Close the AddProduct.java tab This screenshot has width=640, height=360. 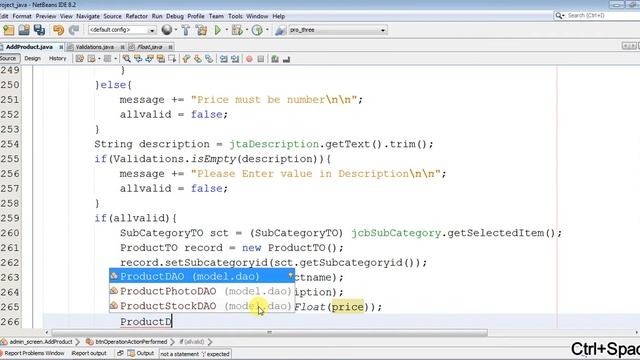pos(61,47)
